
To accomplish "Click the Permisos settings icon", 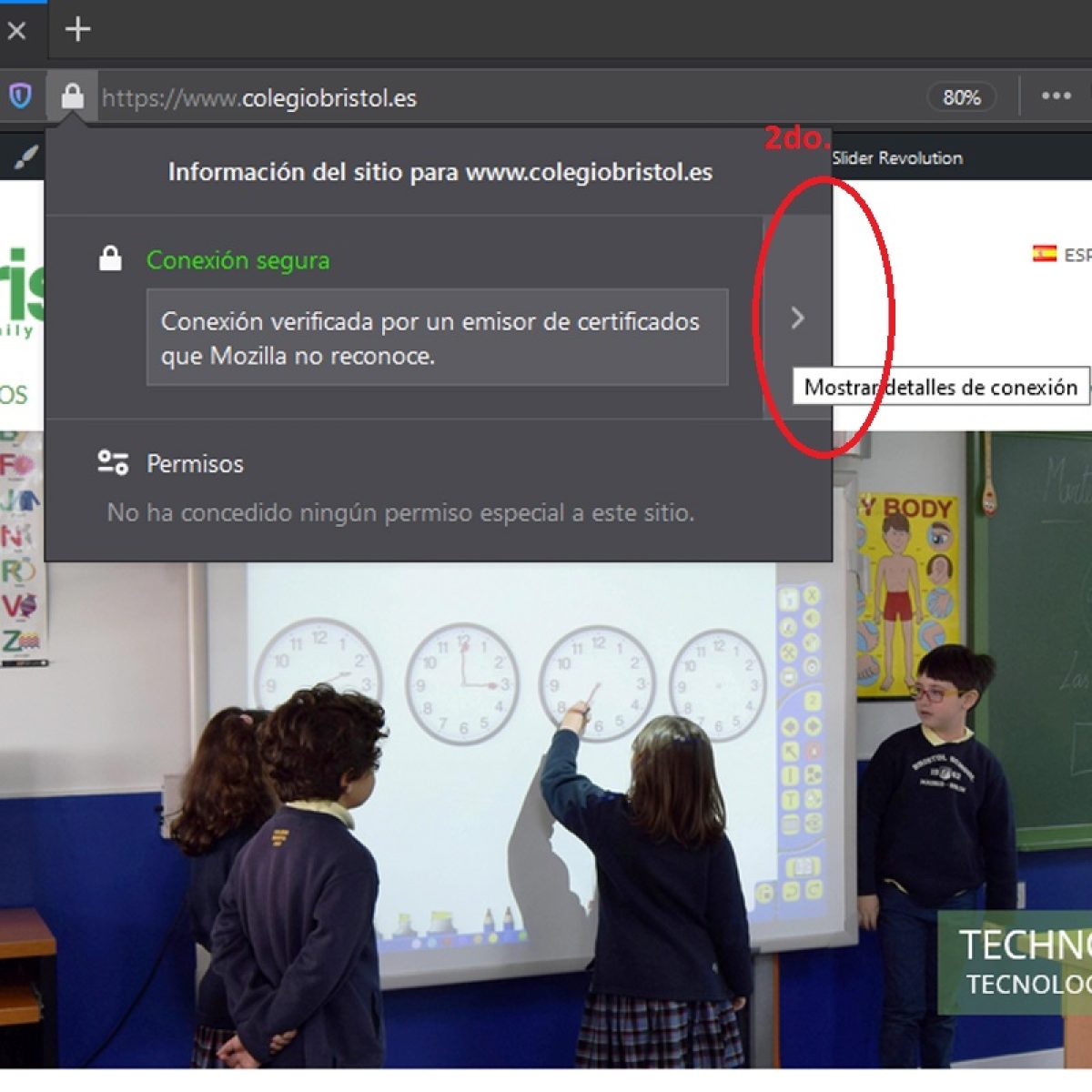I will click(113, 463).
